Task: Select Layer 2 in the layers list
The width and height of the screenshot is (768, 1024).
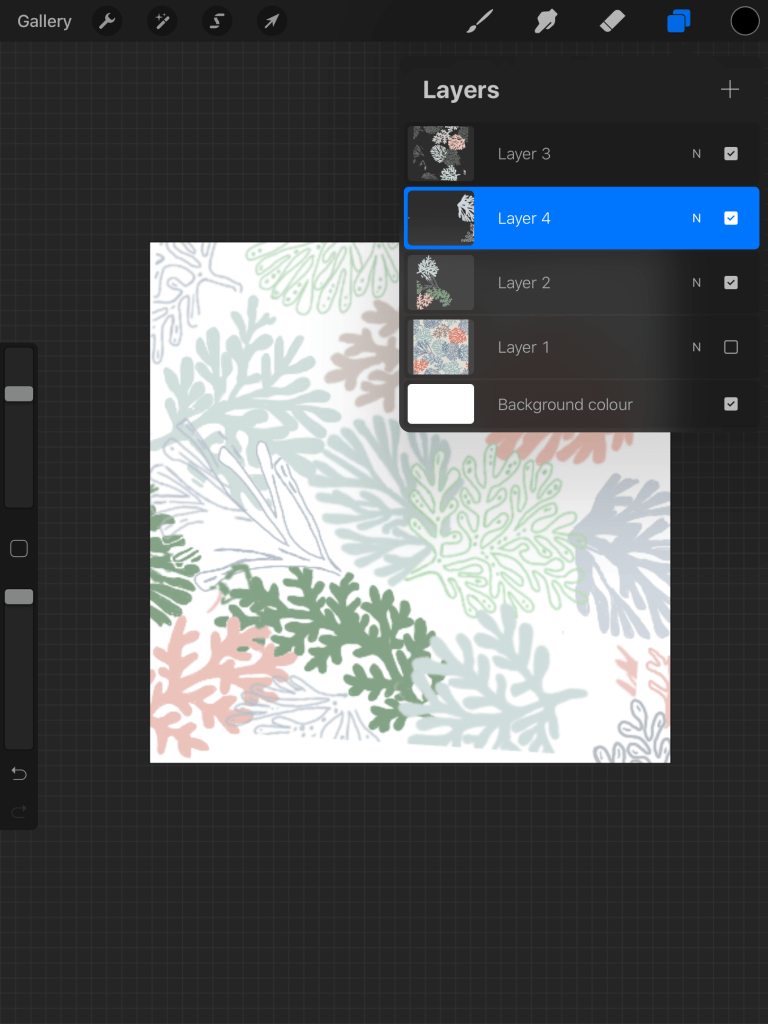Action: click(x=560, y=283)
